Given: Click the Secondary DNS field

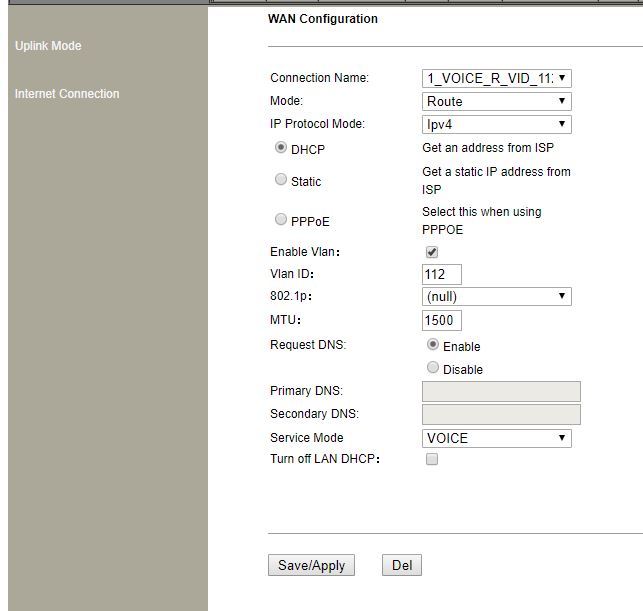Looking at the screenshot, I should point(501,414).
